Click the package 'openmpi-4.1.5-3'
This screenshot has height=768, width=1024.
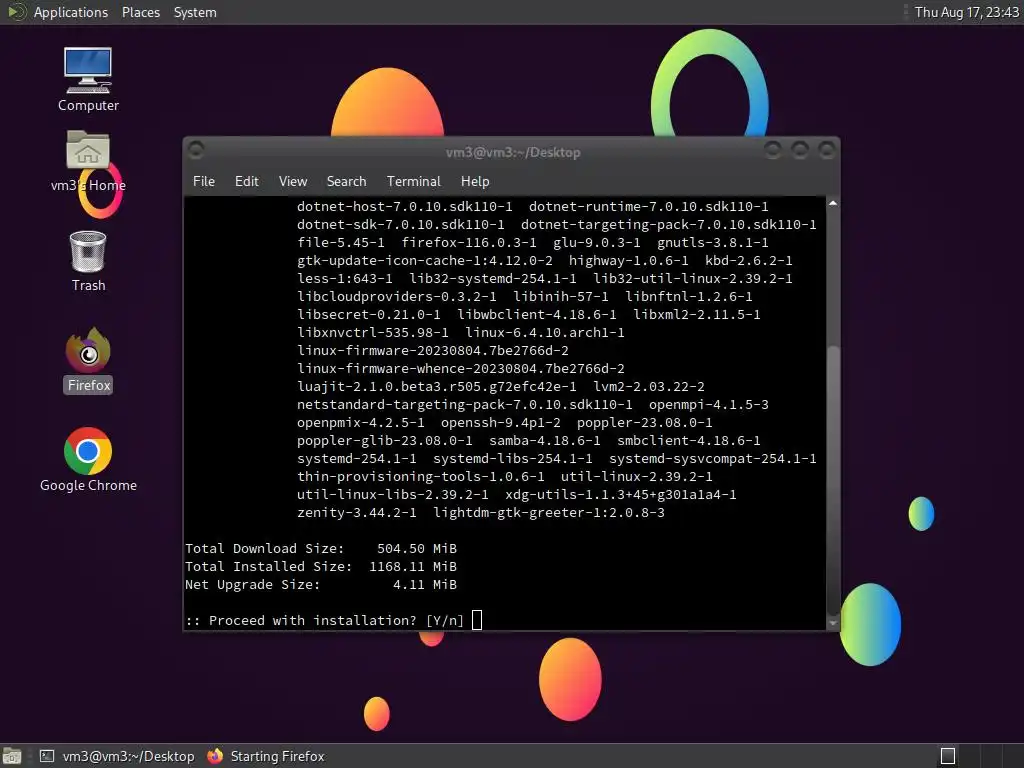709,405
